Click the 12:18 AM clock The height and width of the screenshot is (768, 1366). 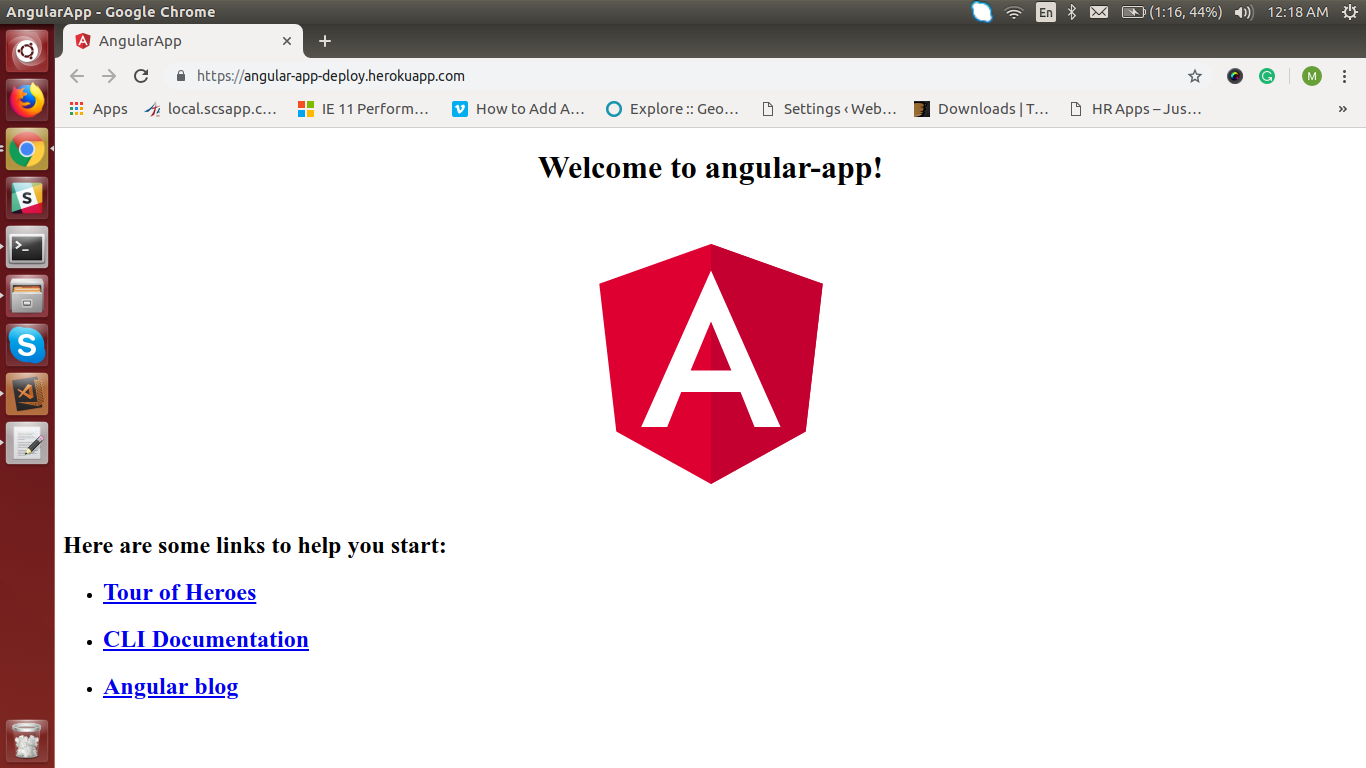point(1297,12)
